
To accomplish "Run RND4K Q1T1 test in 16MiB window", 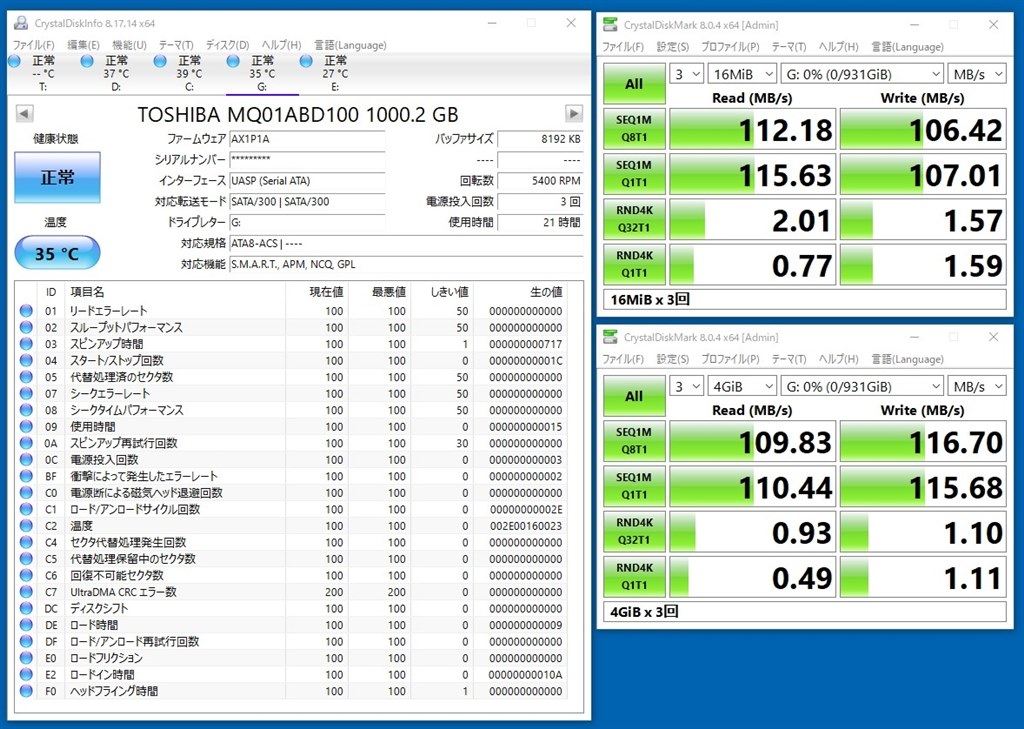I will tap(634, 265).
